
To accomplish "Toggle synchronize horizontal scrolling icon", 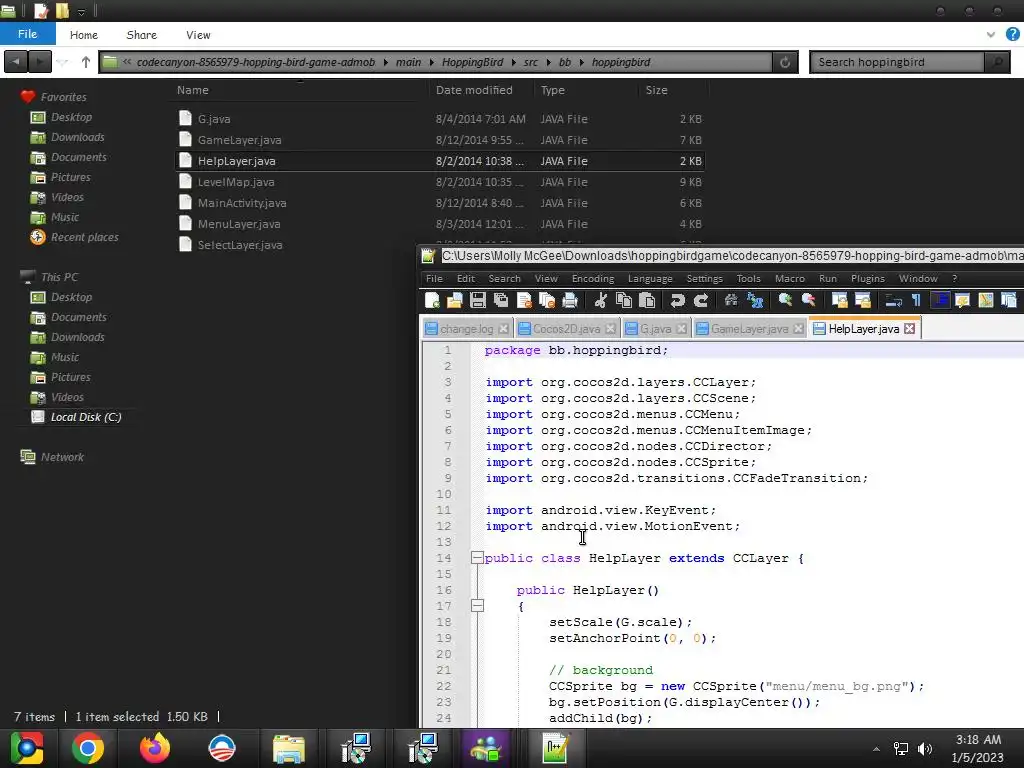I will click(863, 300).
